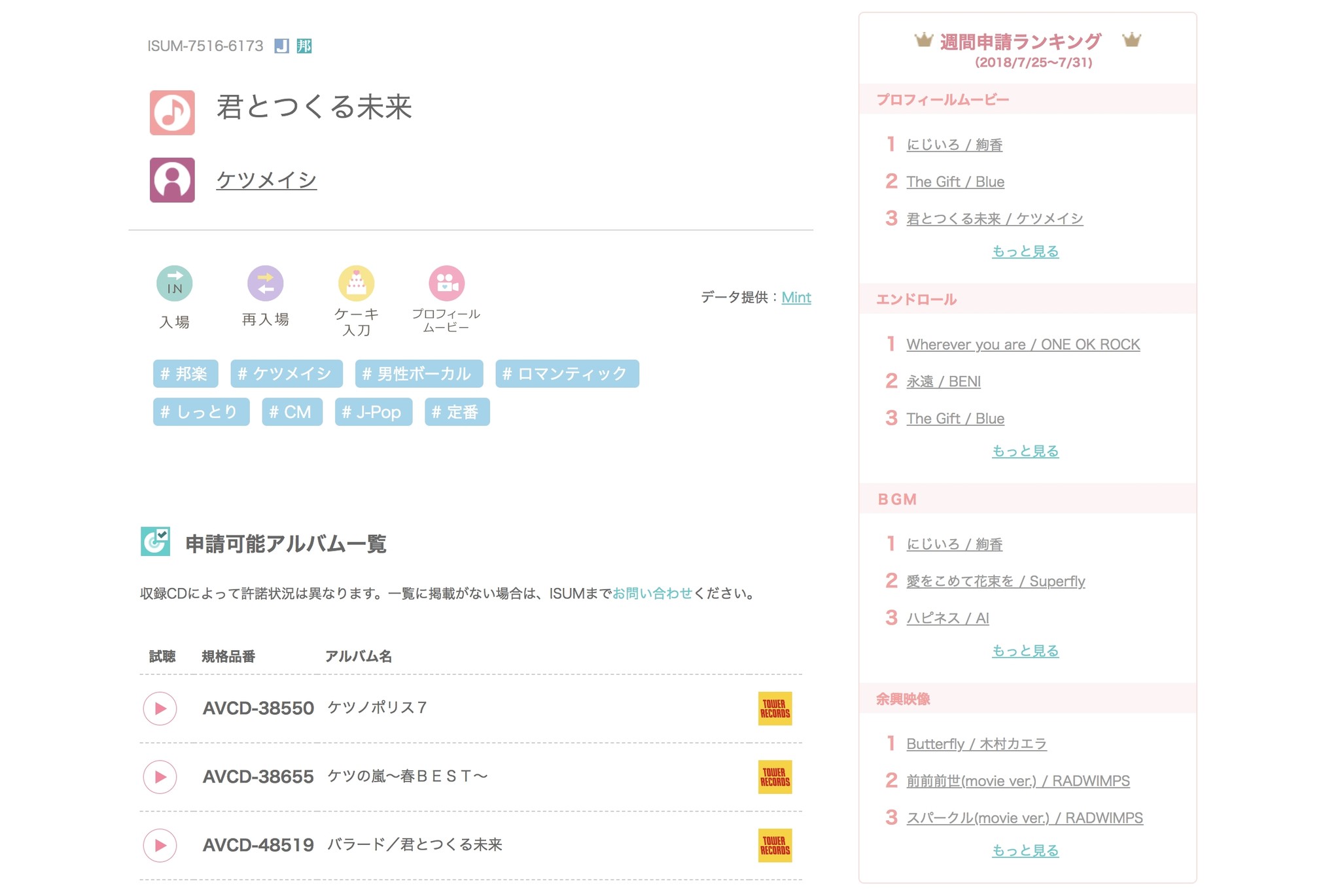The image size is (1340, 896).
Task: Click the 君とつくる未来 song title
Action: (x=314, y=107)
